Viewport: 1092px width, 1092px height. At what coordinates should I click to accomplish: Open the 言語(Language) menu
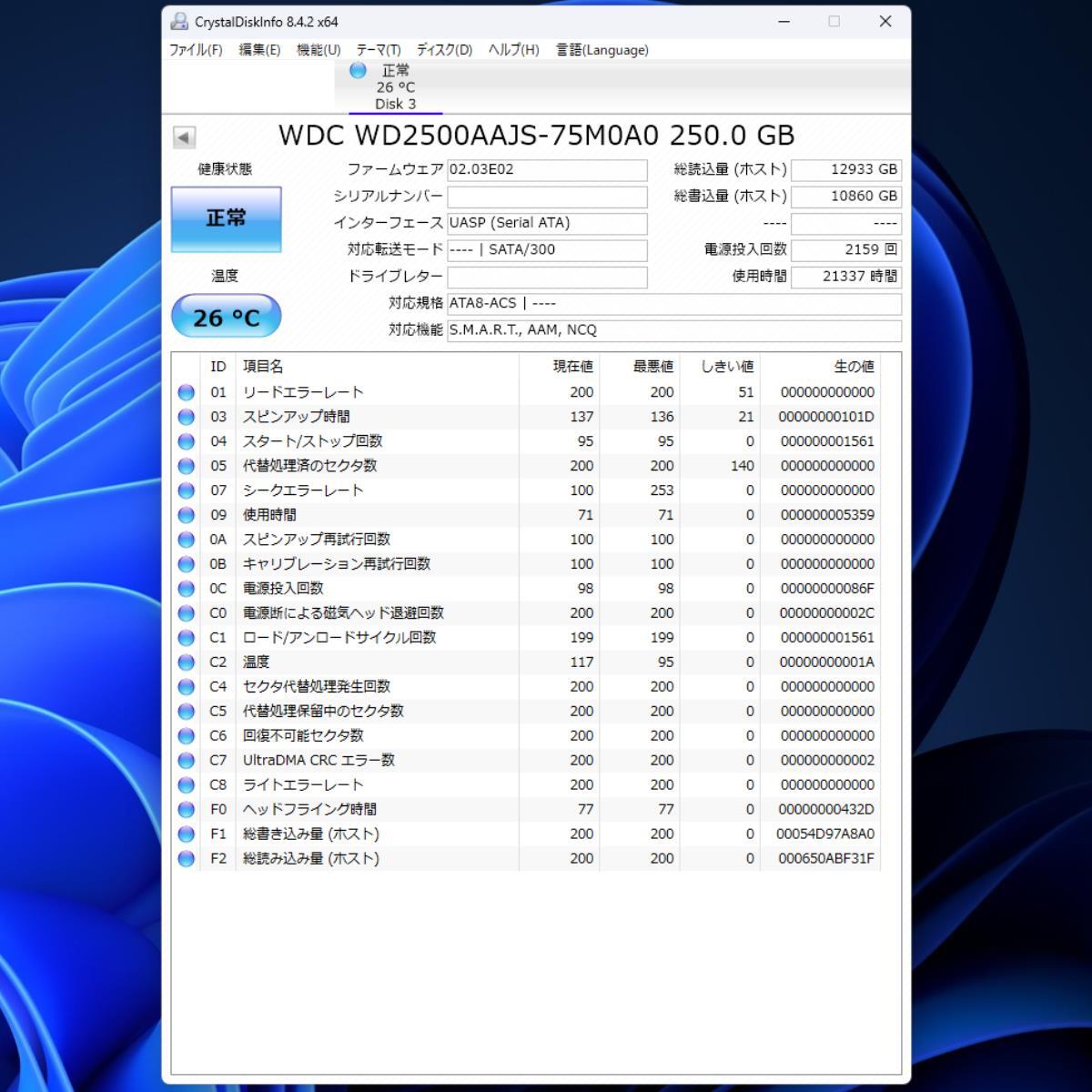(x=602, y=50)
